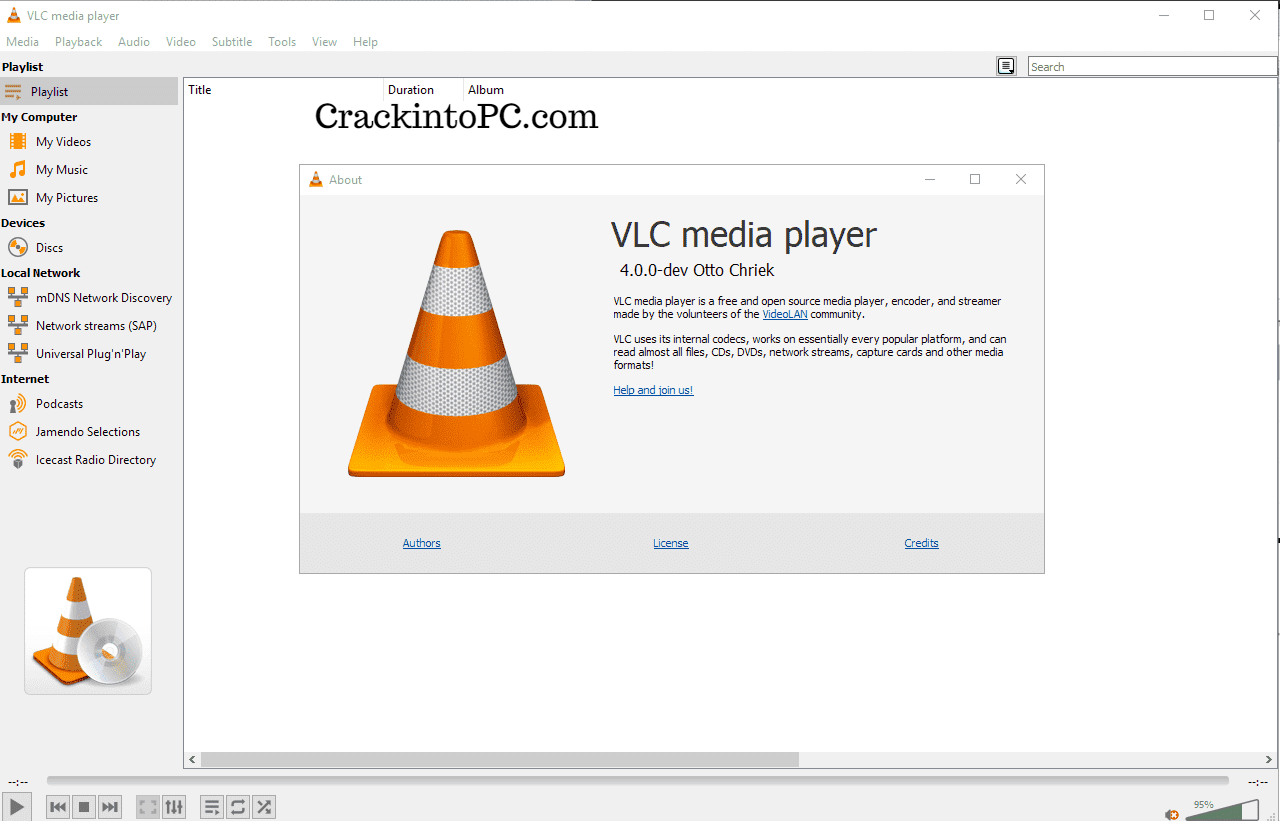Skip to next media track
This screenshot has width=1280, height=821.
[x=110, y=806]
